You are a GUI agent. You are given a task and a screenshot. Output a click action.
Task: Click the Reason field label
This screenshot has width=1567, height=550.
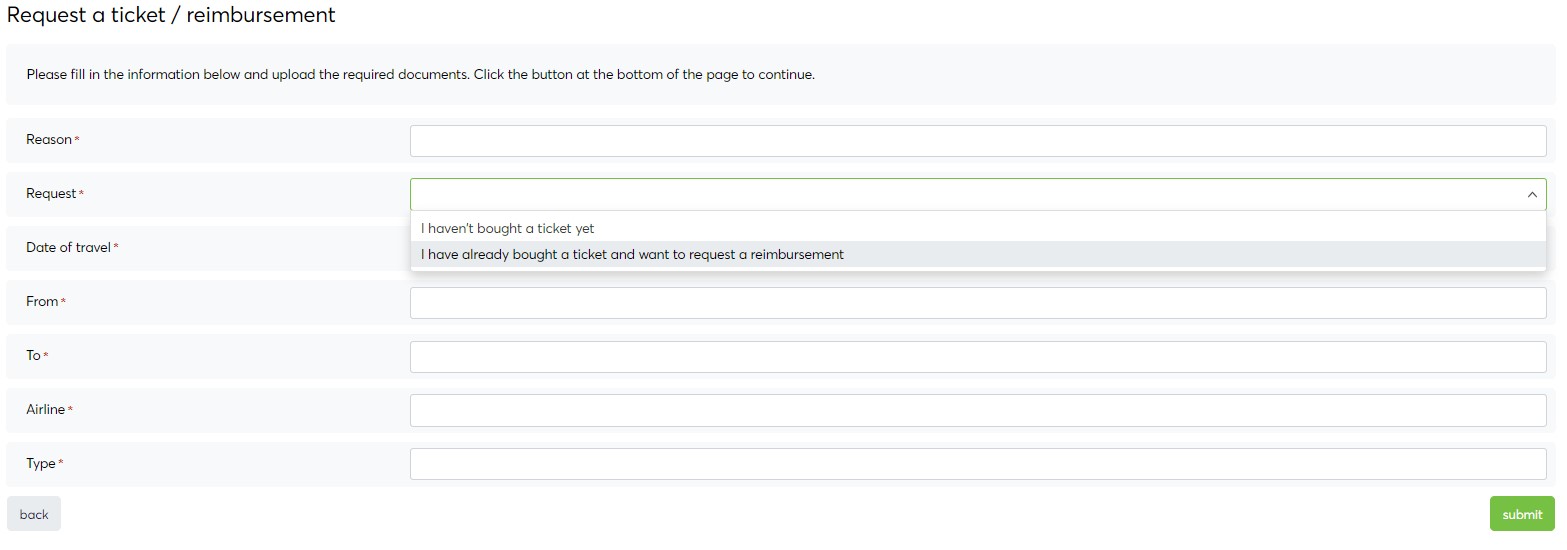tap(49, 140)
